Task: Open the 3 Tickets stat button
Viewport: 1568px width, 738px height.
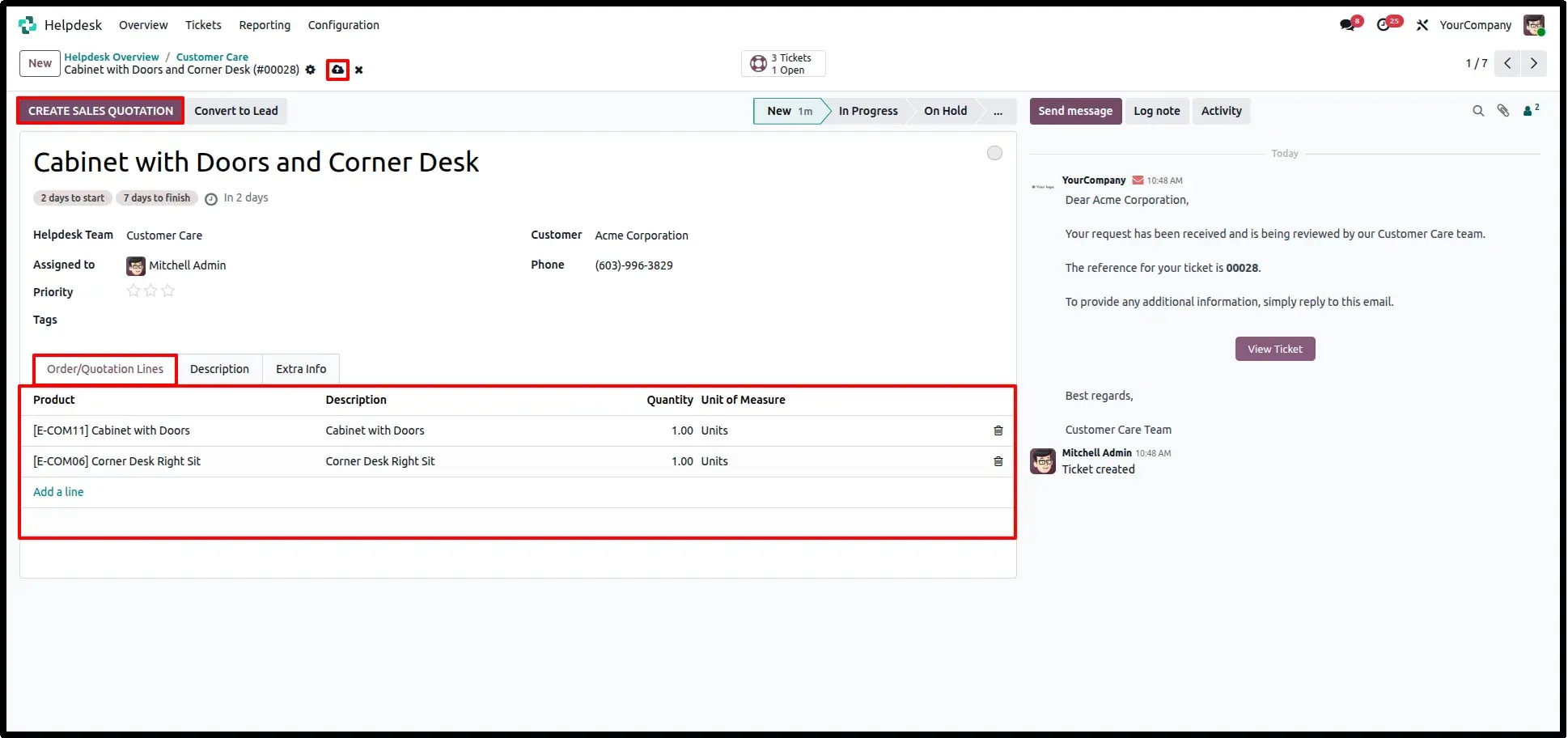Action: (783, 63)
